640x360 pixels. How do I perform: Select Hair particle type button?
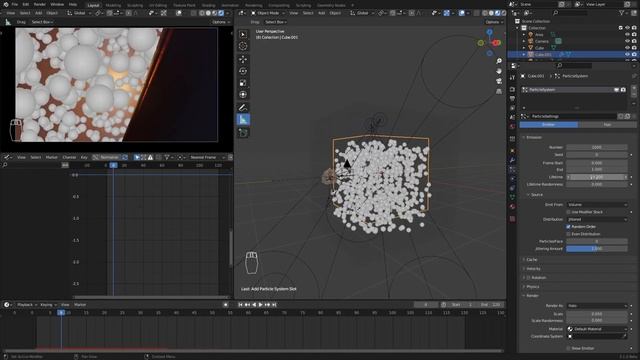(607, 124)
